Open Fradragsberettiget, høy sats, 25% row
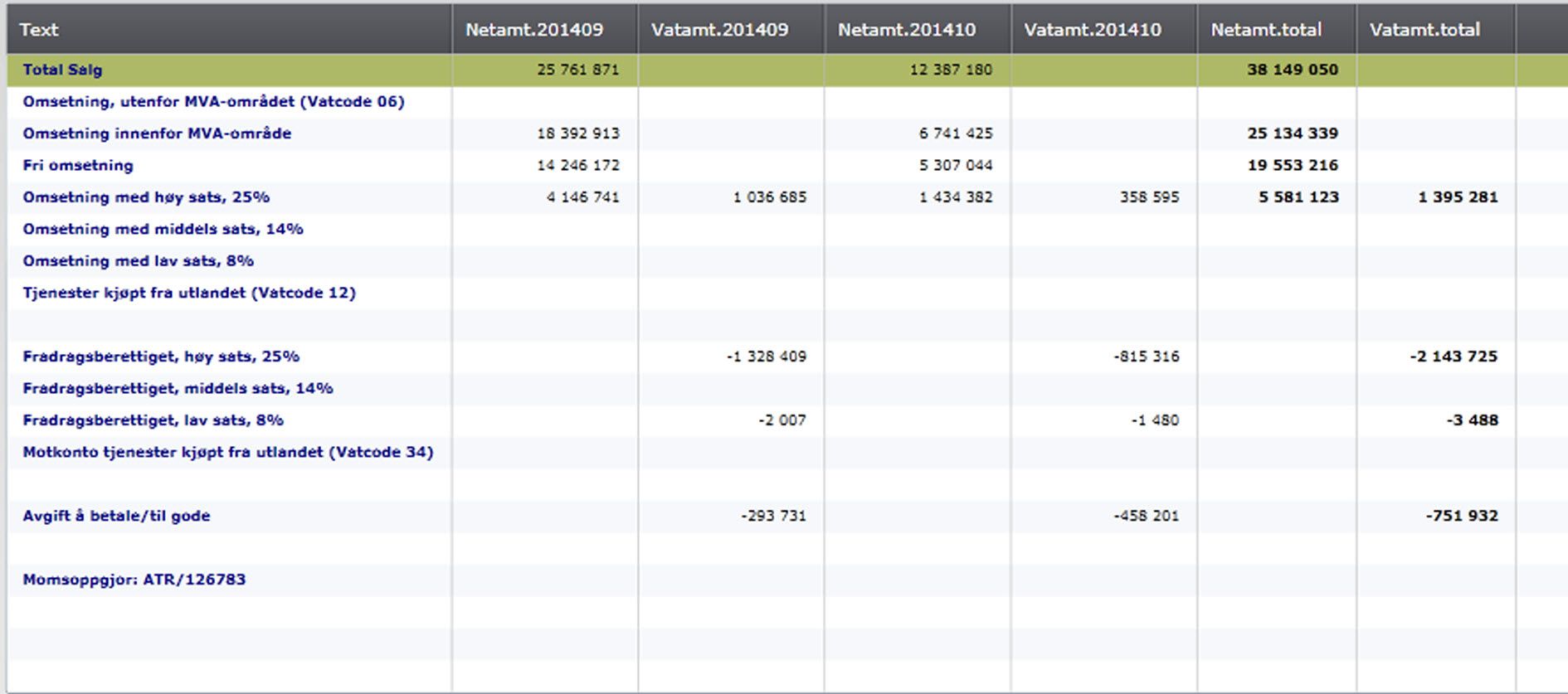The image size is (1568, 694). tap(161, 357)
